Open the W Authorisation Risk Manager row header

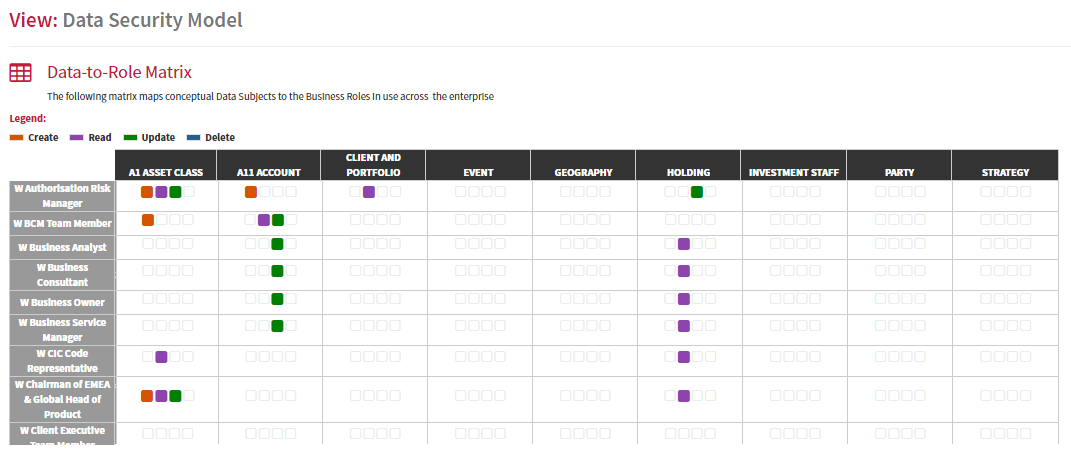(x=62, y=196)
